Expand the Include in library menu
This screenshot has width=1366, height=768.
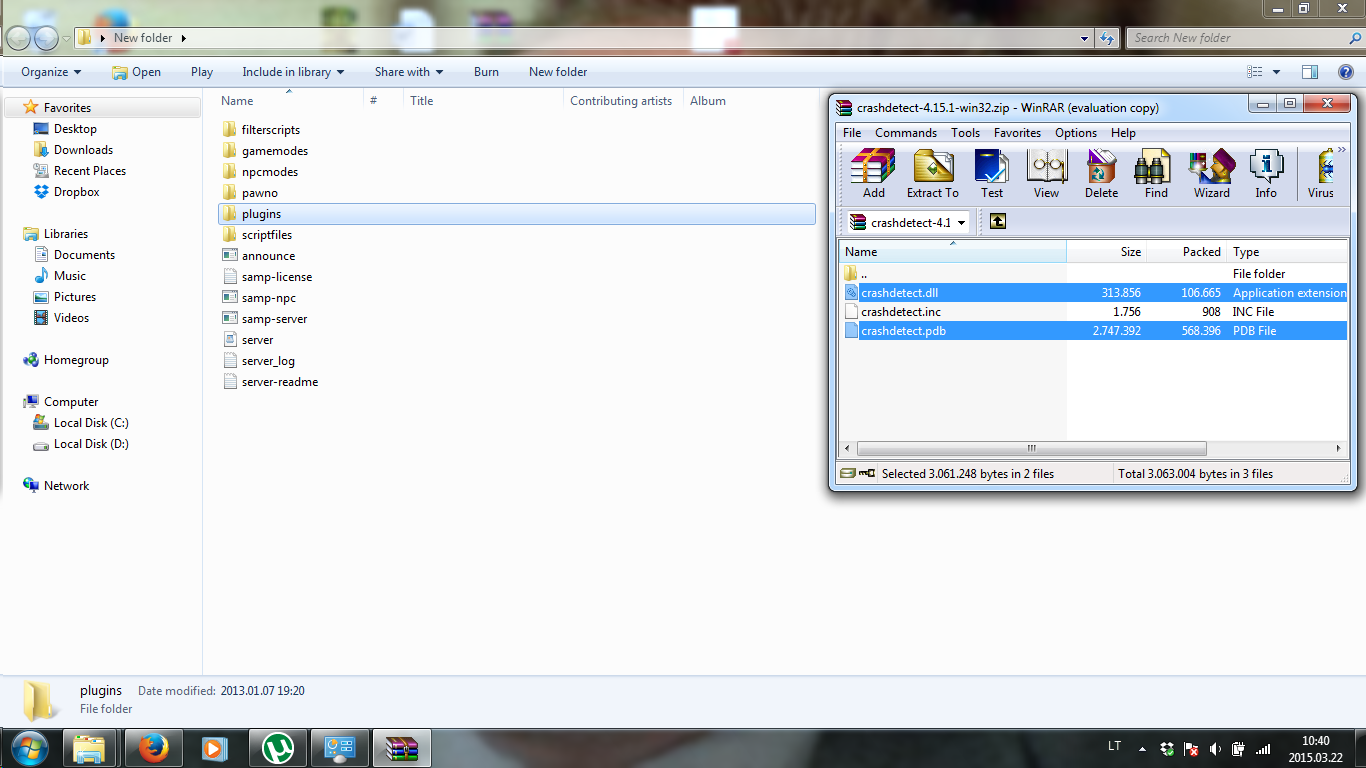point(293,72)
